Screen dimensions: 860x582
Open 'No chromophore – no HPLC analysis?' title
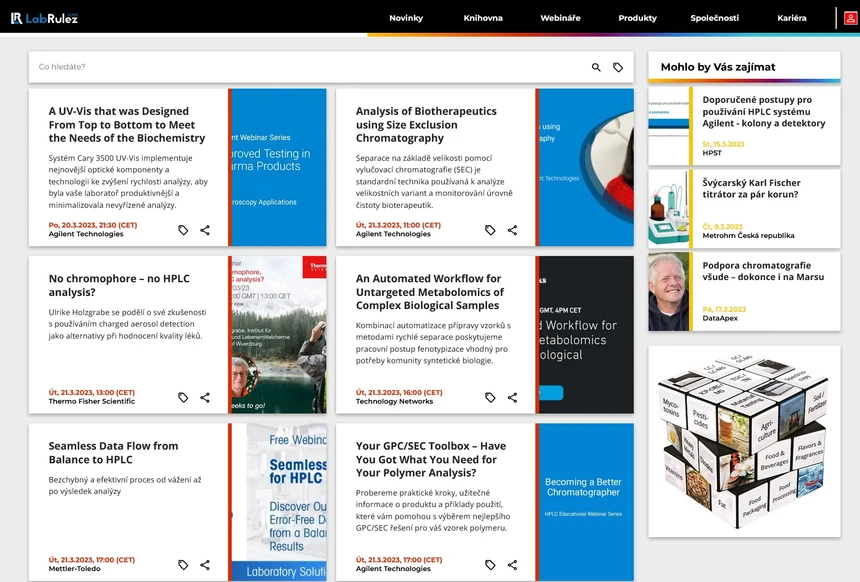119,285
